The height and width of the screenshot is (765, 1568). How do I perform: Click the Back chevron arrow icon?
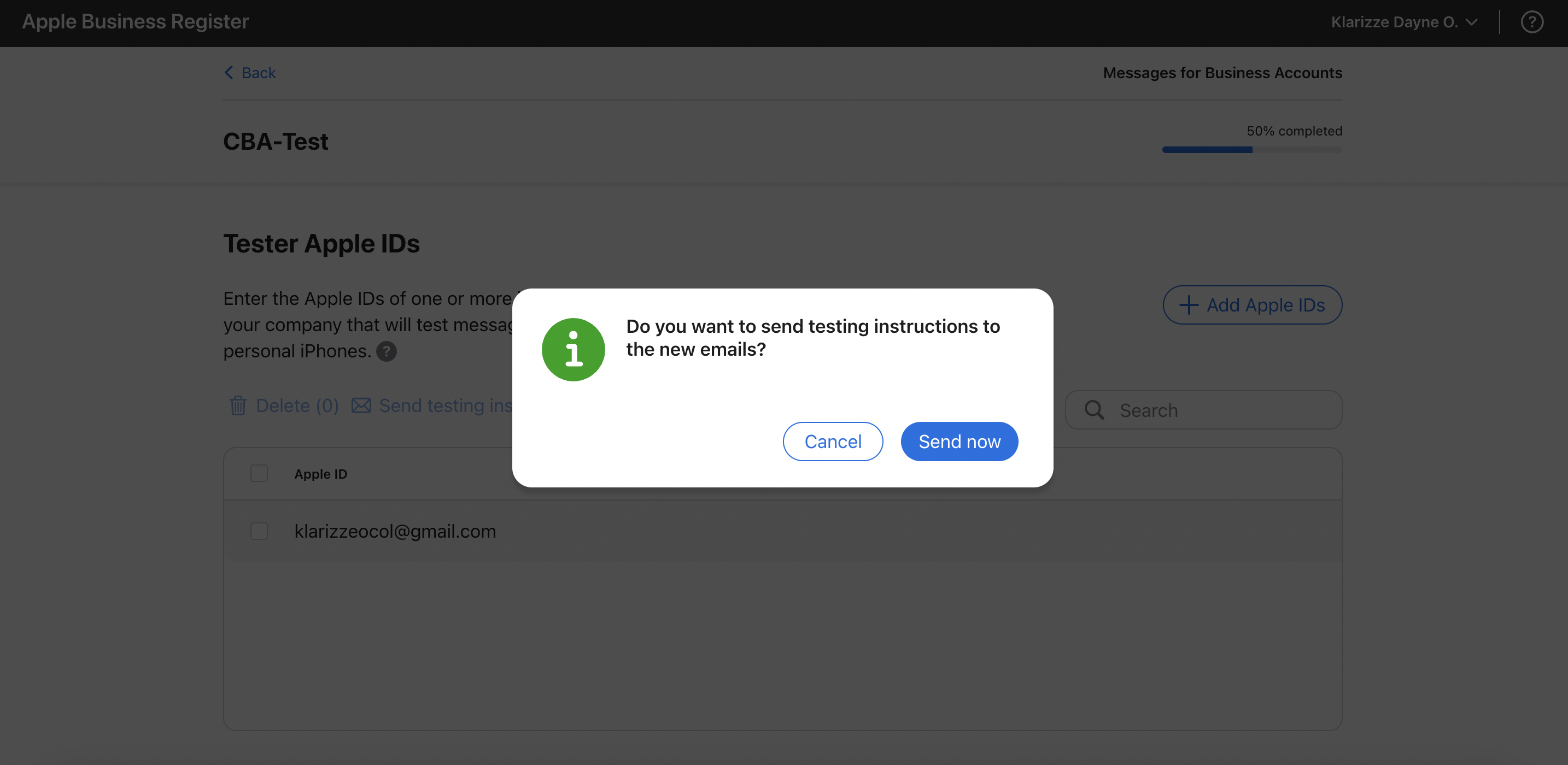point(229,73)
